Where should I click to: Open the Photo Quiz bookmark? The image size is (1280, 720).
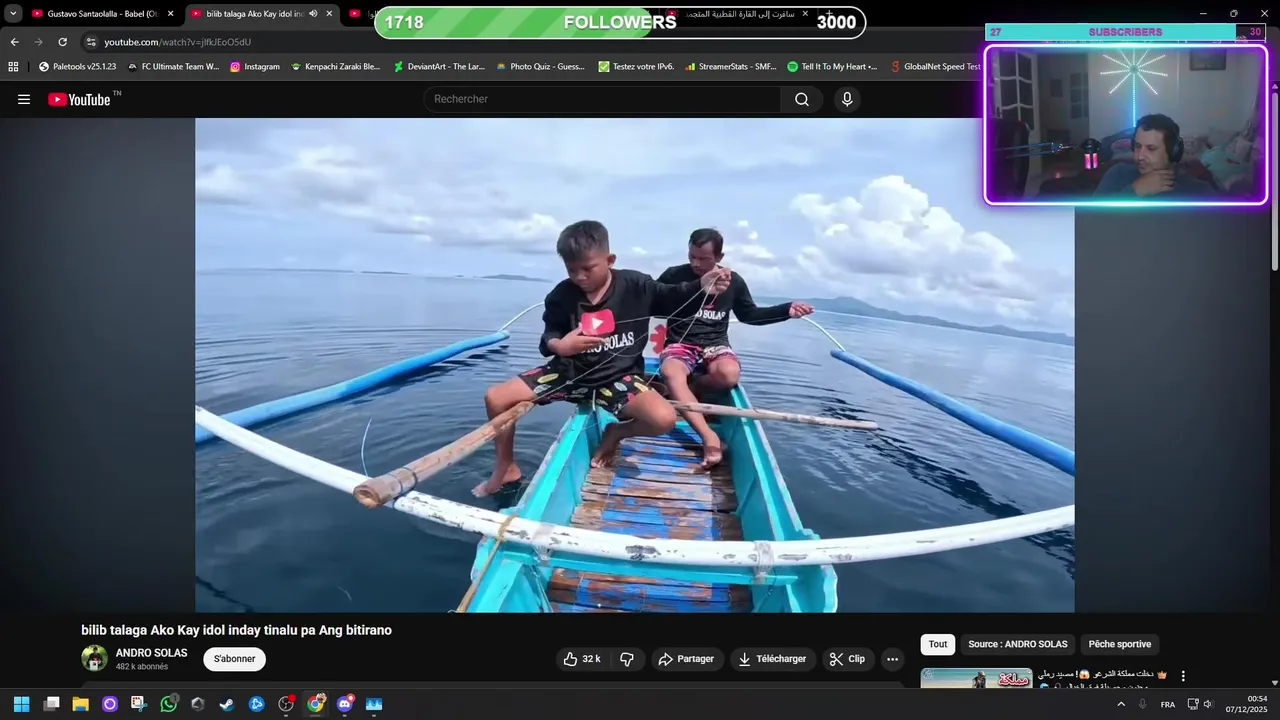pyautogui.click(x=540, y=67)
